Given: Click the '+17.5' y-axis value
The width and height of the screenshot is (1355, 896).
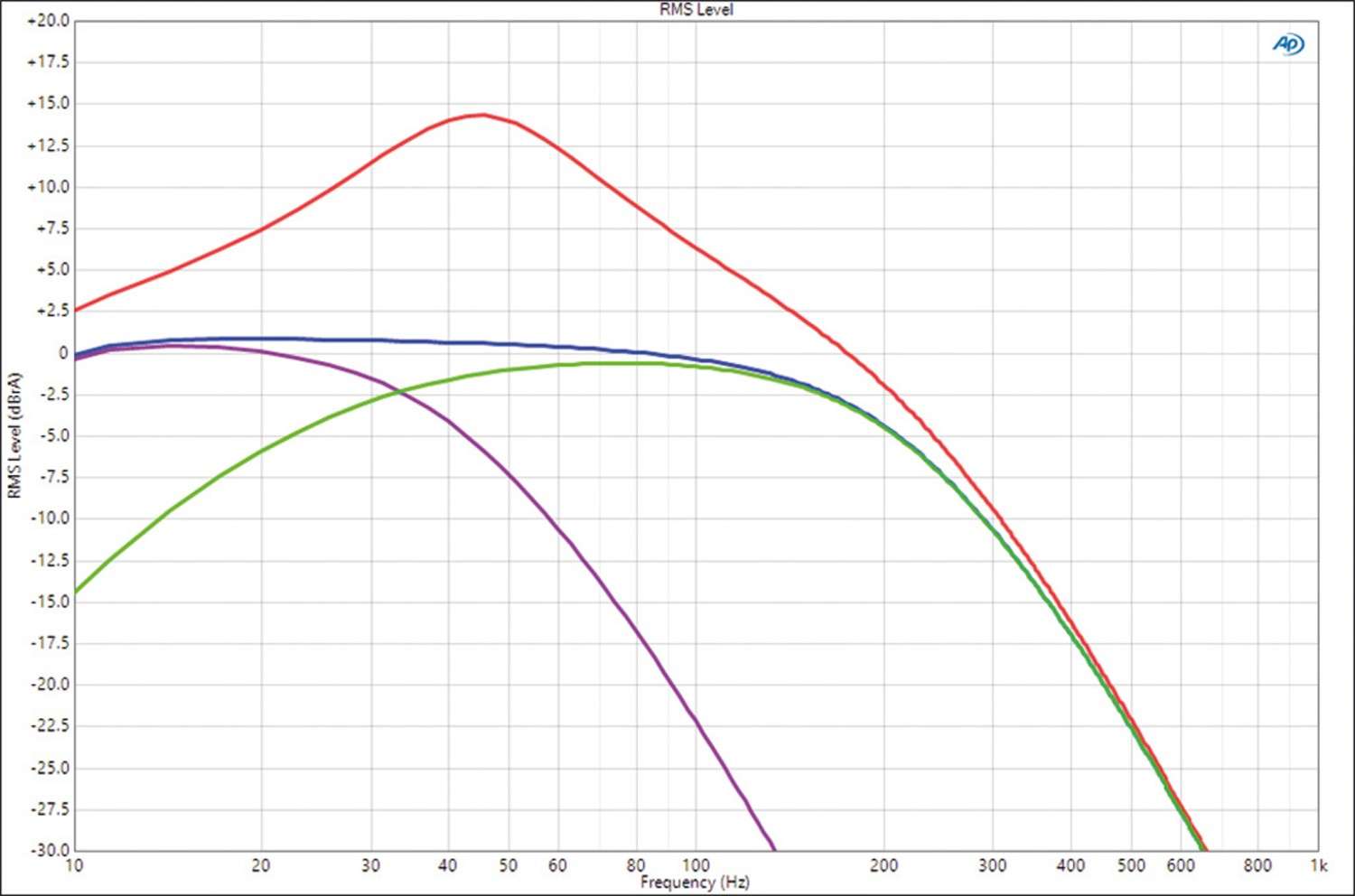Looking at the screenshot, I should (48, 62).
